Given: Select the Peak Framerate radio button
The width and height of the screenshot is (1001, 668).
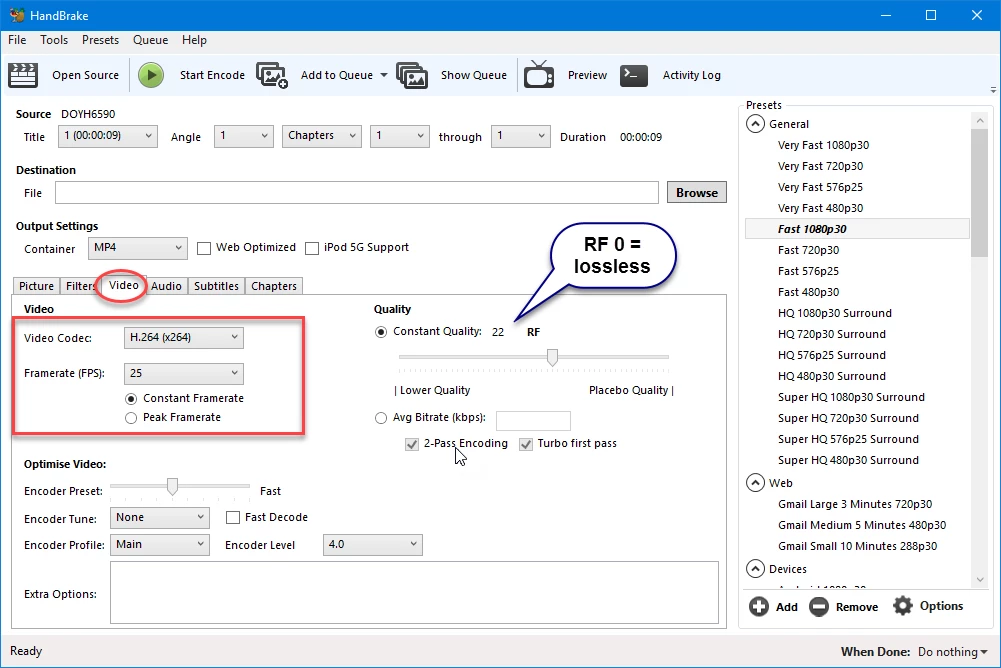Looking at the screenshot, I should (131, 418).
